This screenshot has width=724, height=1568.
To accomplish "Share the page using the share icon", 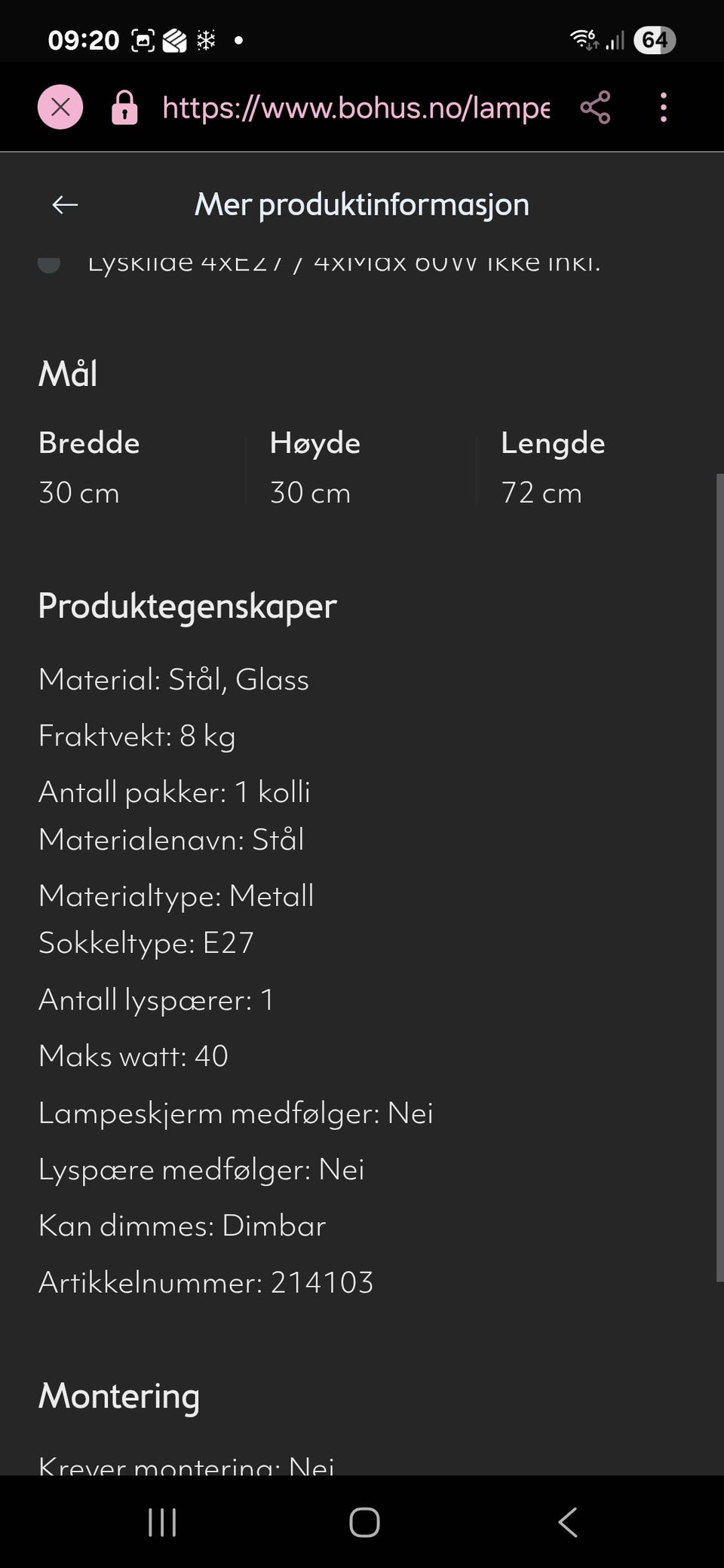I will click(x=595, y=108).
